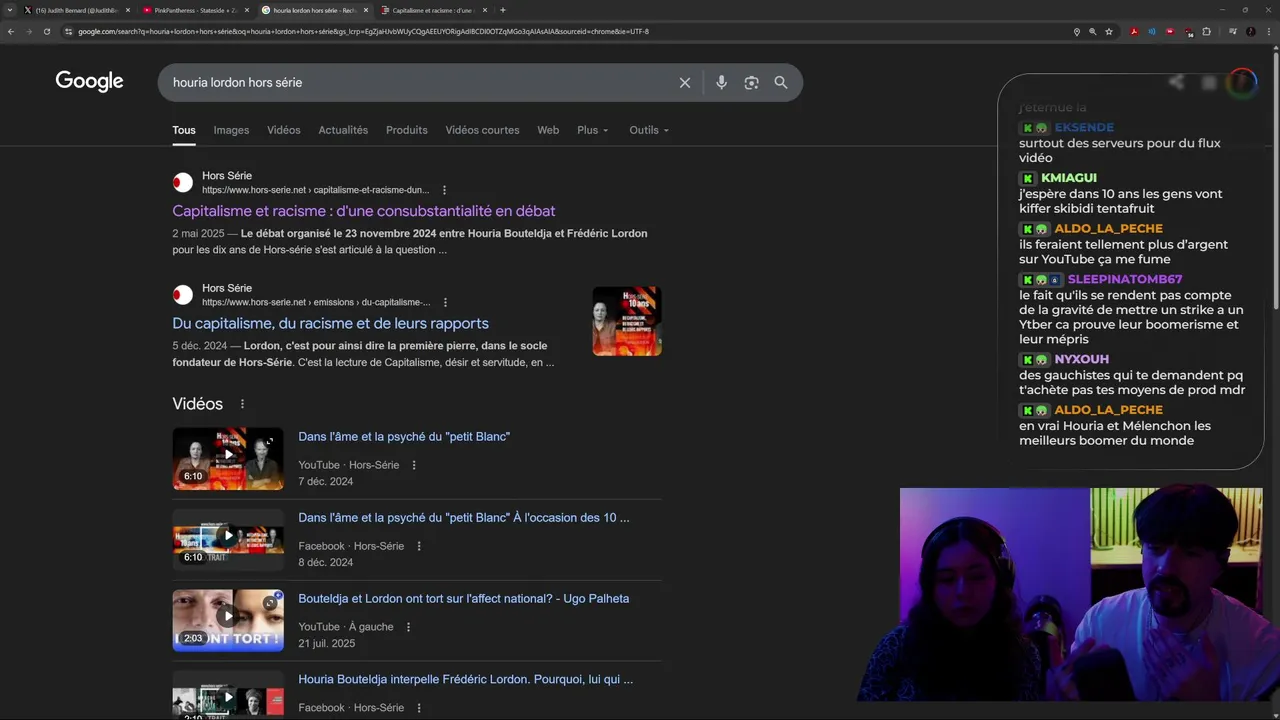The height and width of the screenshot is (720, 1280).
Task: Open tab search dropdown arrow
Action: [11, 10]
